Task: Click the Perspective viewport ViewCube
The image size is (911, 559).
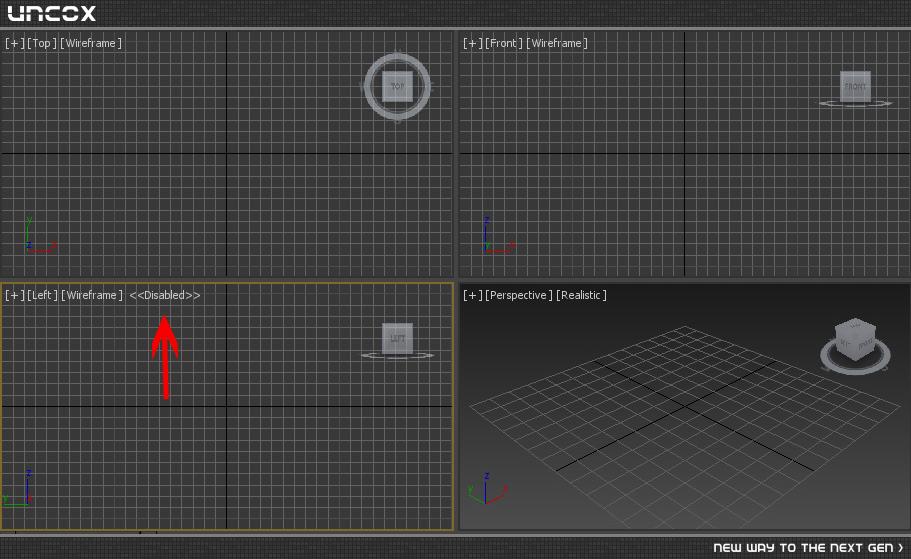Action: pos(855,340)
